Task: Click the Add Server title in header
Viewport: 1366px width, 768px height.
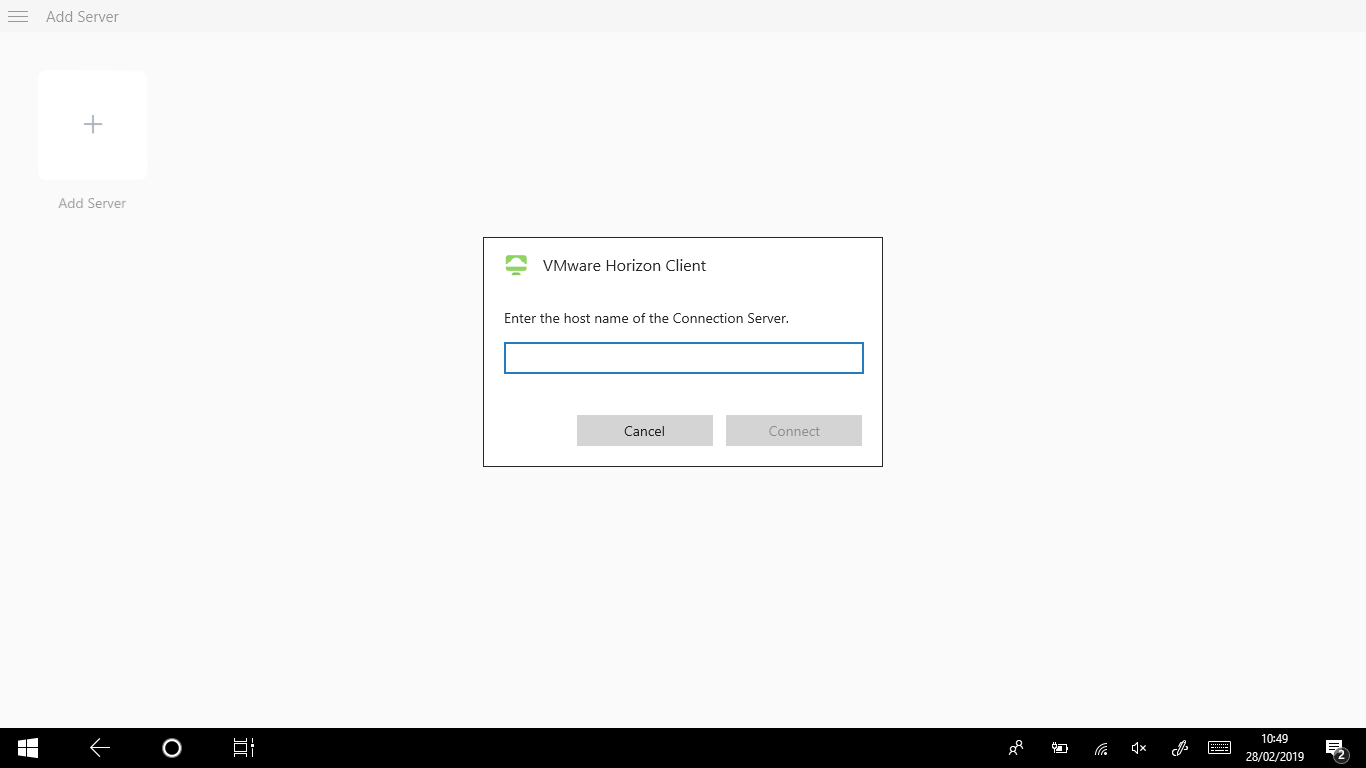Action: (x=83, y=16)
